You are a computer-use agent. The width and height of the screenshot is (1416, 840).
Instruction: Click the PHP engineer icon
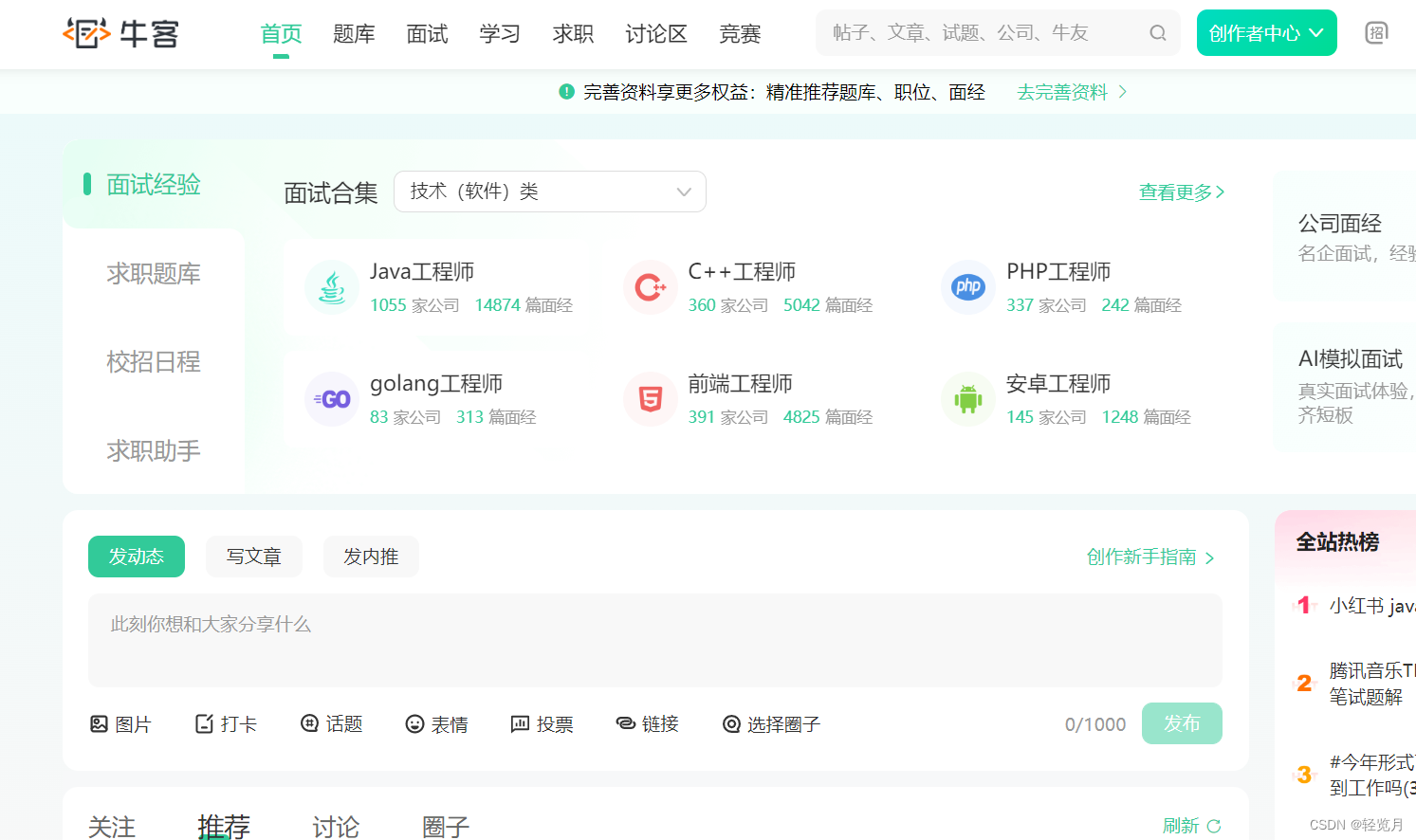click(x=968, y=287)
